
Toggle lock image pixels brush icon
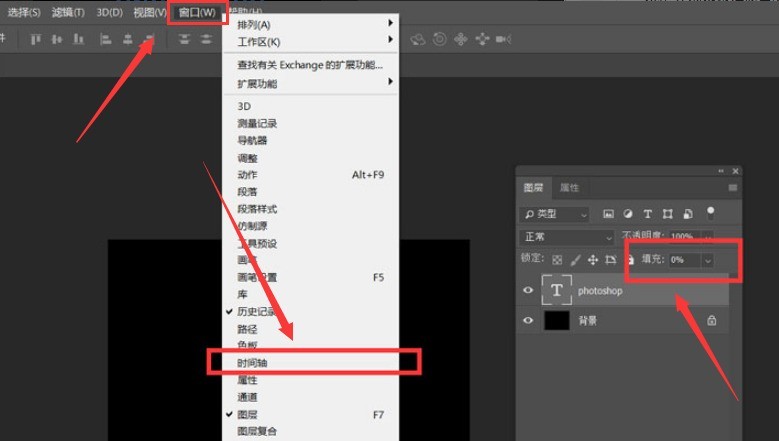coord(575,260)
